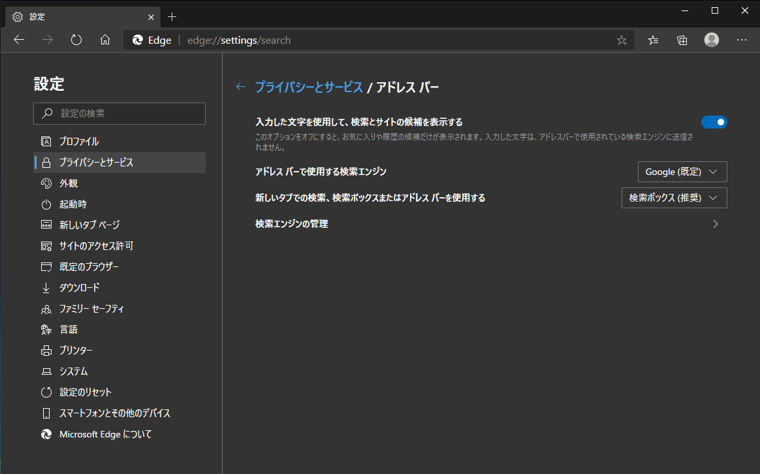Screen dimensions: 760x474
Task: Open the Collections icon in toolbar
Action: [682, 40]
